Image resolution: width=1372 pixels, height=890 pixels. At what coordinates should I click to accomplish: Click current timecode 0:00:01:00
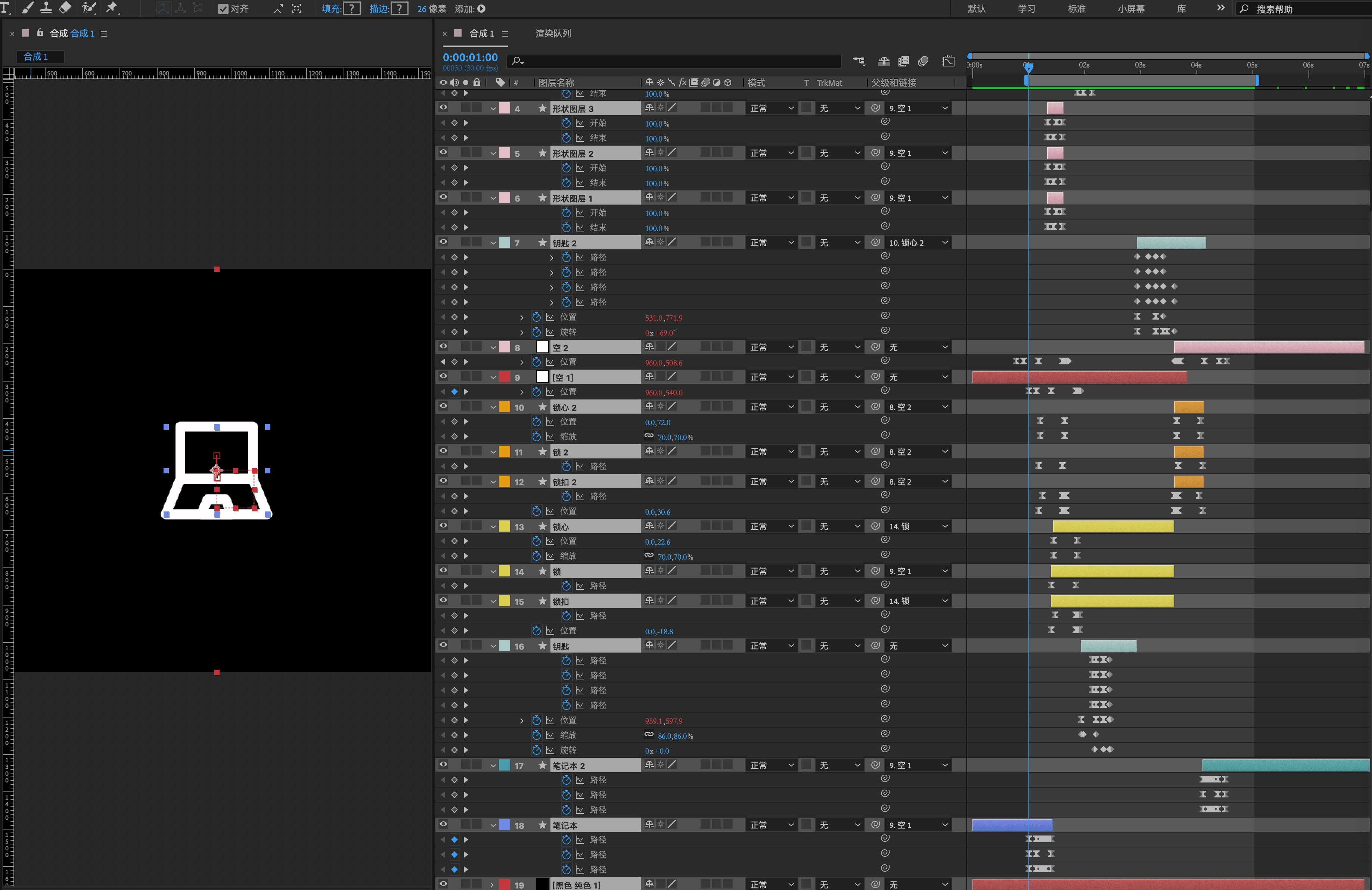(470, 57)
